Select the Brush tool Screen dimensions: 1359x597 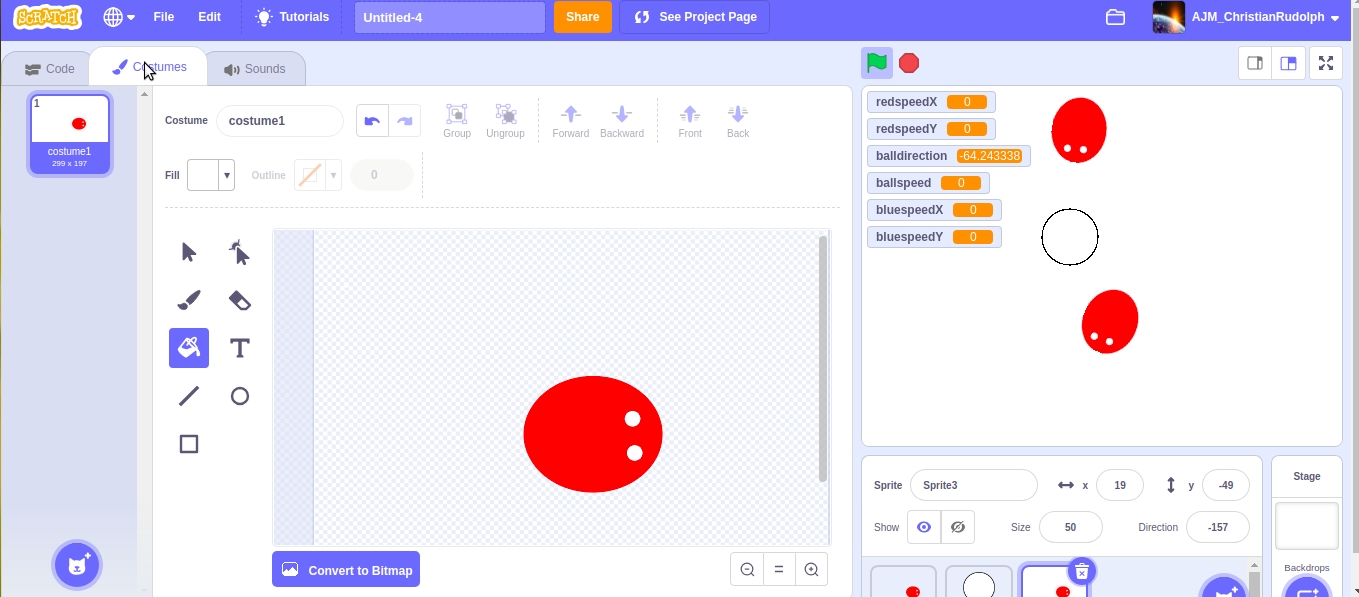coord(189,299)
